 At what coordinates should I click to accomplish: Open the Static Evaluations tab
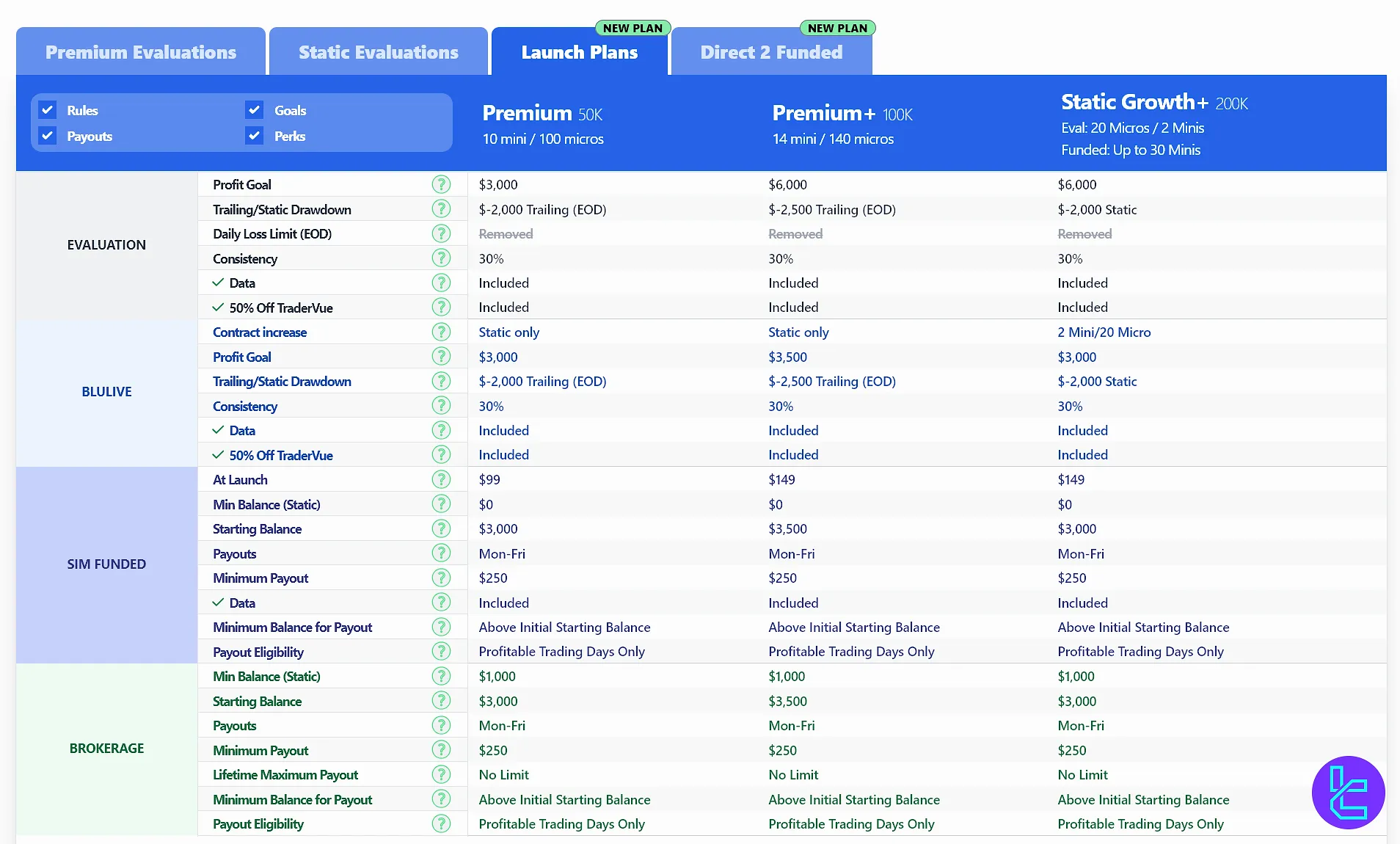click(x=379, y=52)
